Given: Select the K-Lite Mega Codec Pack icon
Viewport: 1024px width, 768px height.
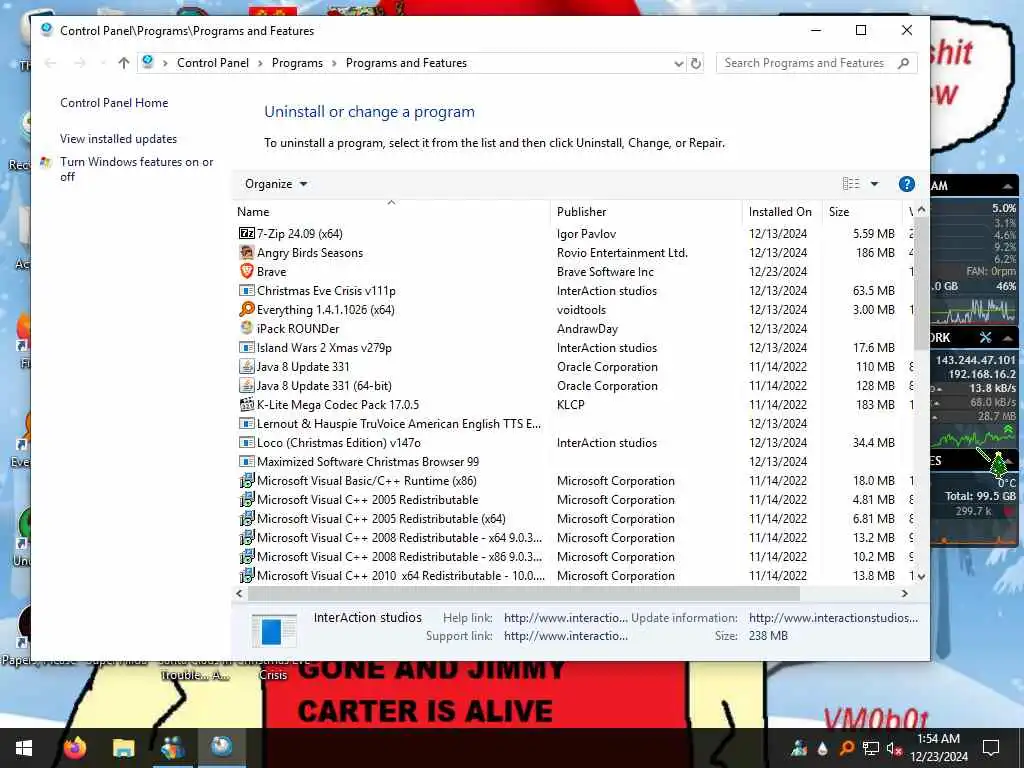Looking at the screenshot, I should [246, 404].
